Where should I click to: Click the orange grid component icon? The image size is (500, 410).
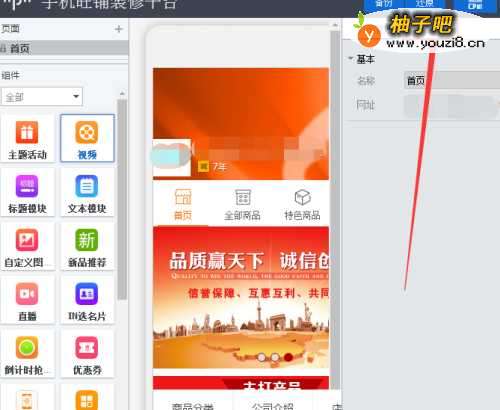[x=87, y=400]
